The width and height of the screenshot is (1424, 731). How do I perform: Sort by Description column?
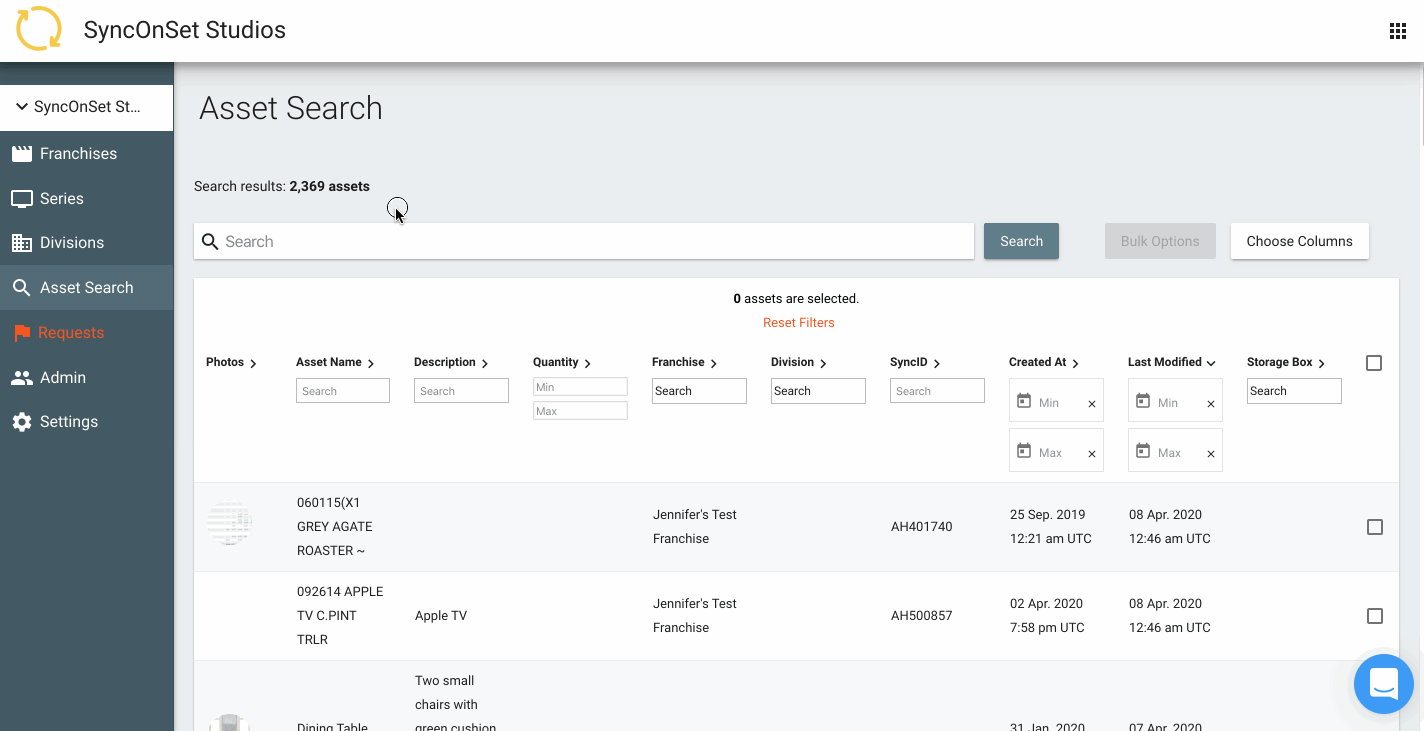tap(451, 362)
